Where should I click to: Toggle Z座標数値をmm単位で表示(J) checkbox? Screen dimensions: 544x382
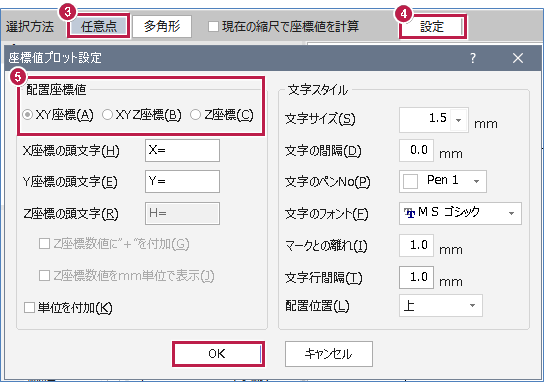coord(44,276)
